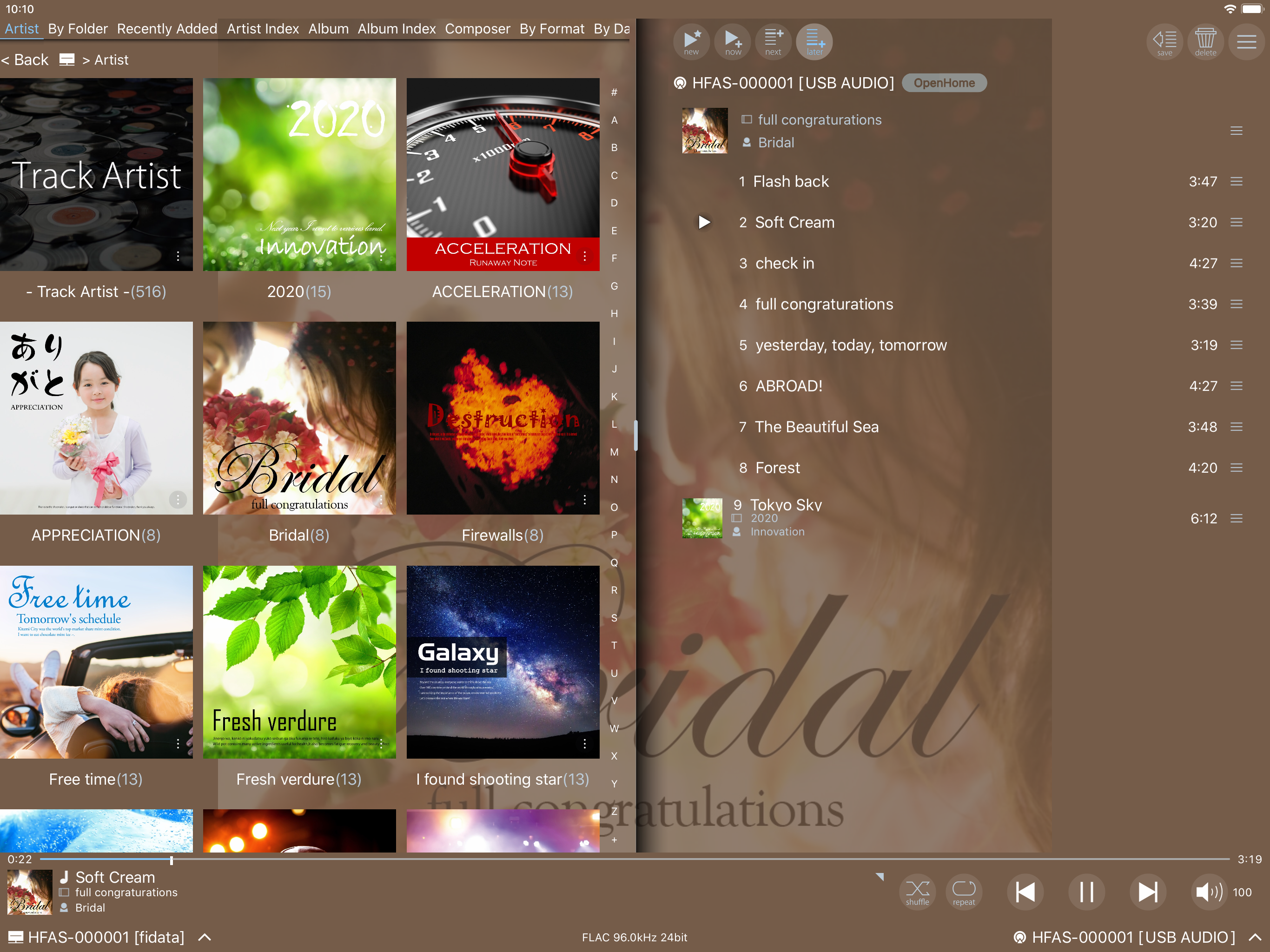This screenshot has width=1270, height=952.
Task: Click the Back button
Action: (x=25, y=59)
